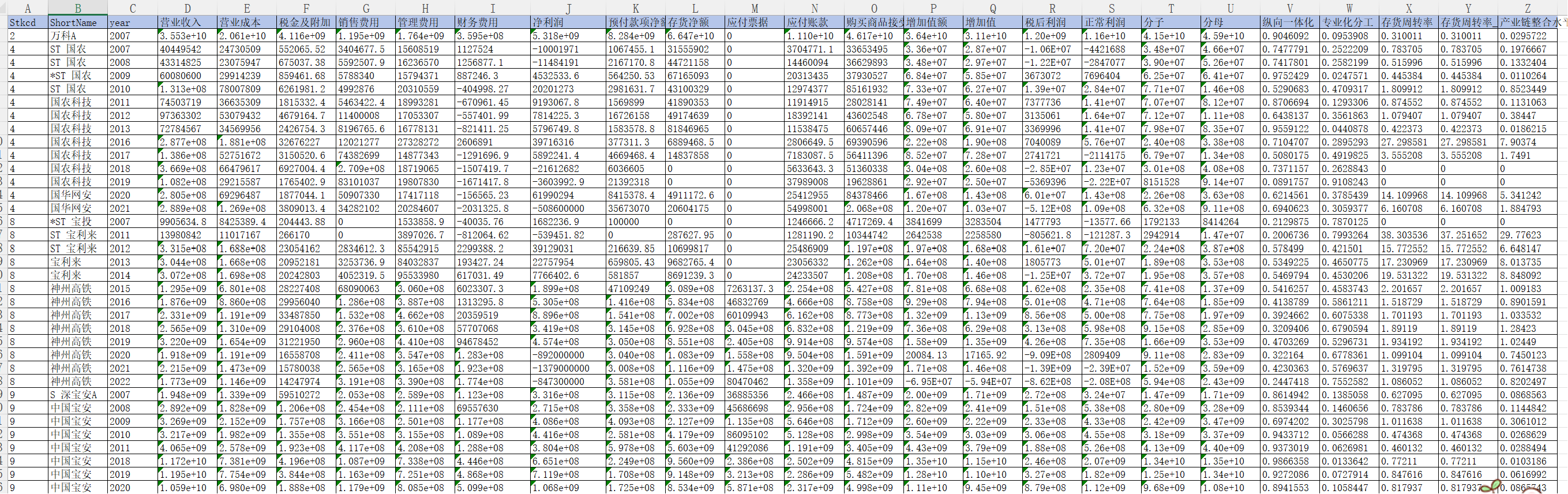1568x494 pixels.
Task: Select column J by its letter header
Action: pos(568,8)
